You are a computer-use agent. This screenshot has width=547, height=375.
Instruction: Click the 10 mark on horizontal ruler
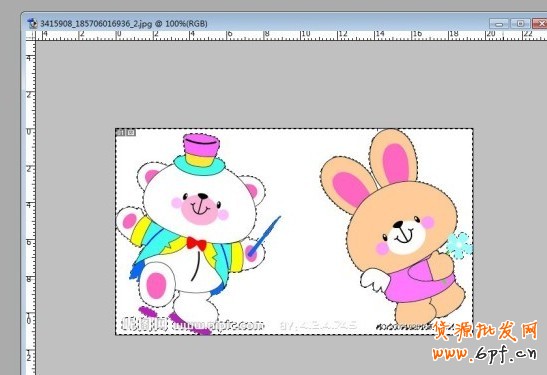pyautogui.click(x=305, y=34)
